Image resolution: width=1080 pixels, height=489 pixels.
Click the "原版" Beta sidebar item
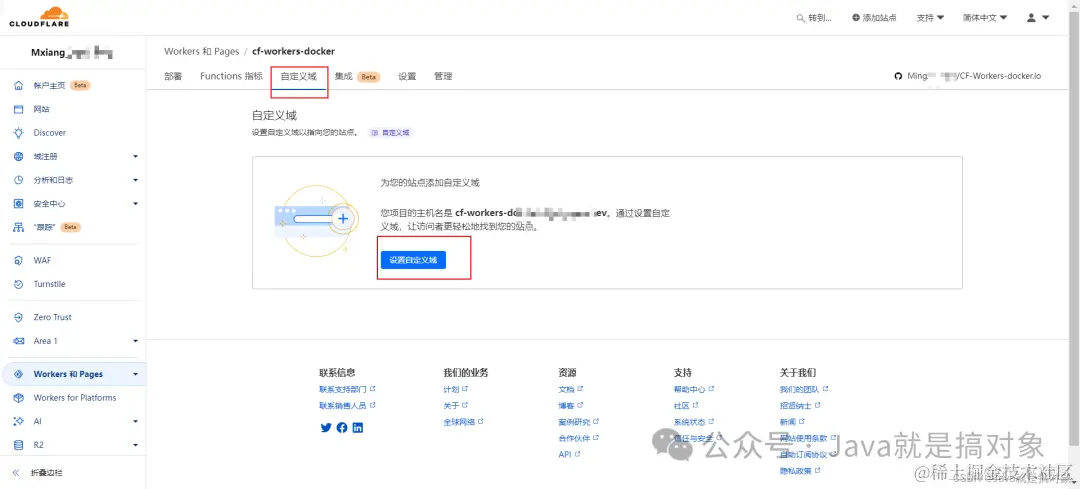(x=73, y=227)
